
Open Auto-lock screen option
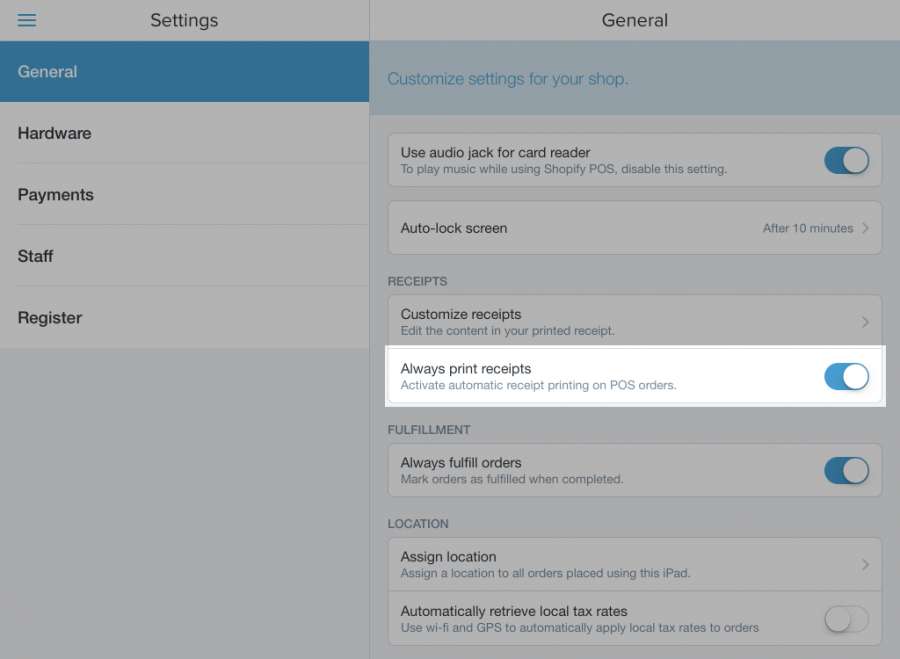click(635, 228)
